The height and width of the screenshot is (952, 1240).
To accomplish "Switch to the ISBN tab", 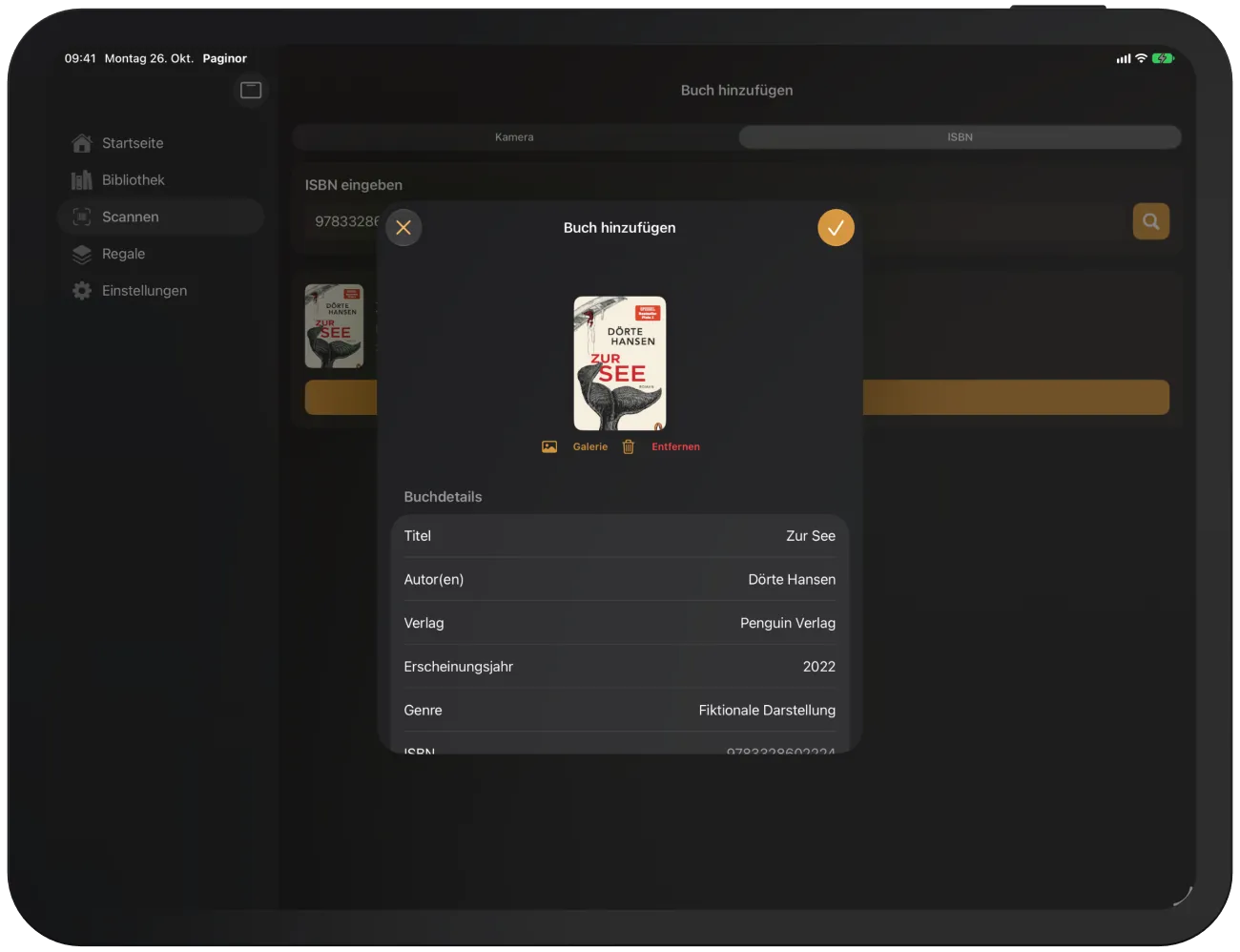I will click(960, 137).
